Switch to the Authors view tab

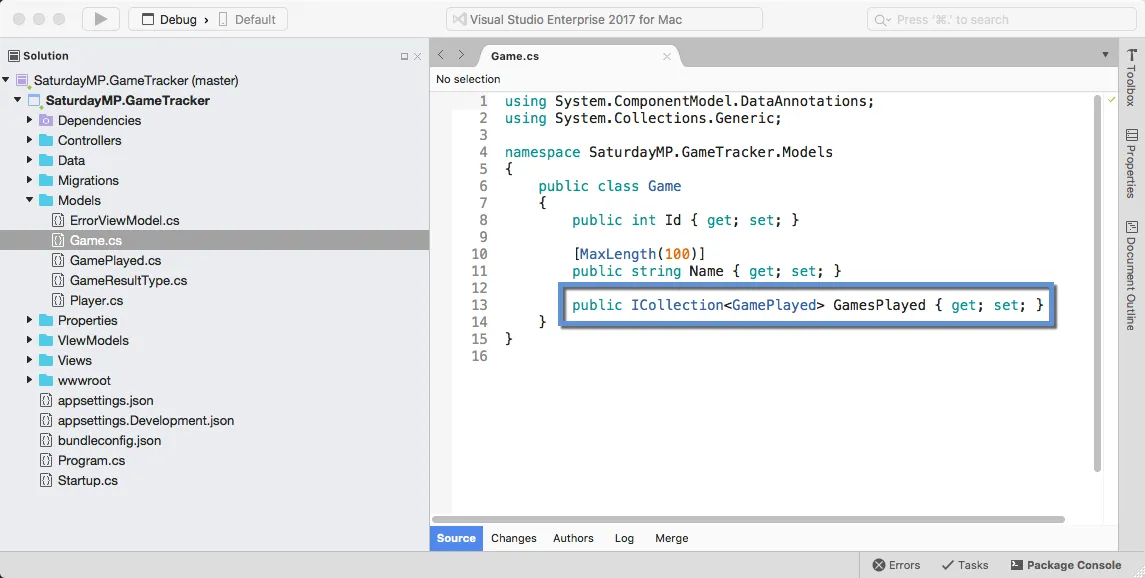(x=573, y=538)
